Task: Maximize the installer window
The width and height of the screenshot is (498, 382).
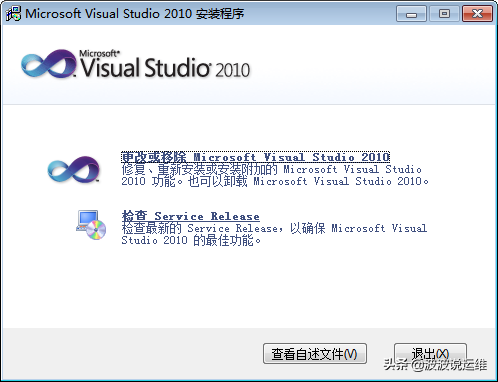Action: pyautogui.click(x=444, y=14)
